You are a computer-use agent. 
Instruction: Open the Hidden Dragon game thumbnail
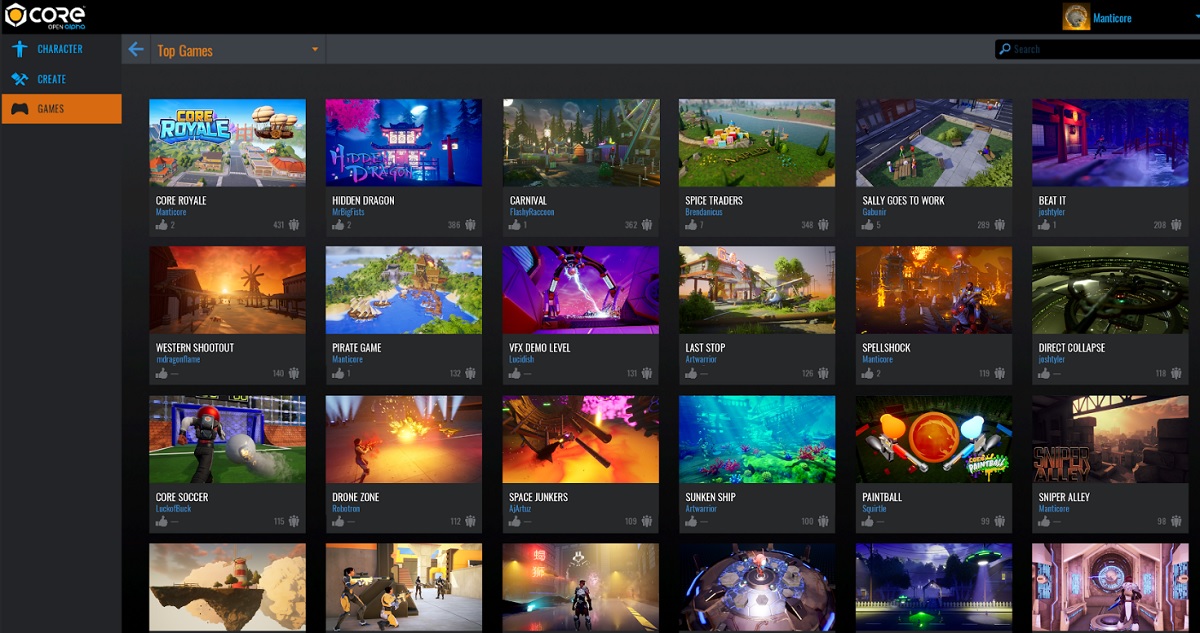(x=404, y=143)
